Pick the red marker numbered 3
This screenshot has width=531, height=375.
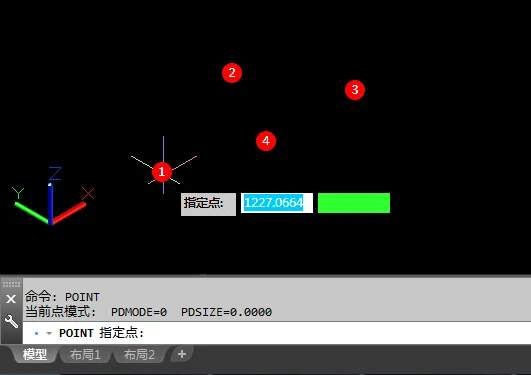click(x=355, y=90)
